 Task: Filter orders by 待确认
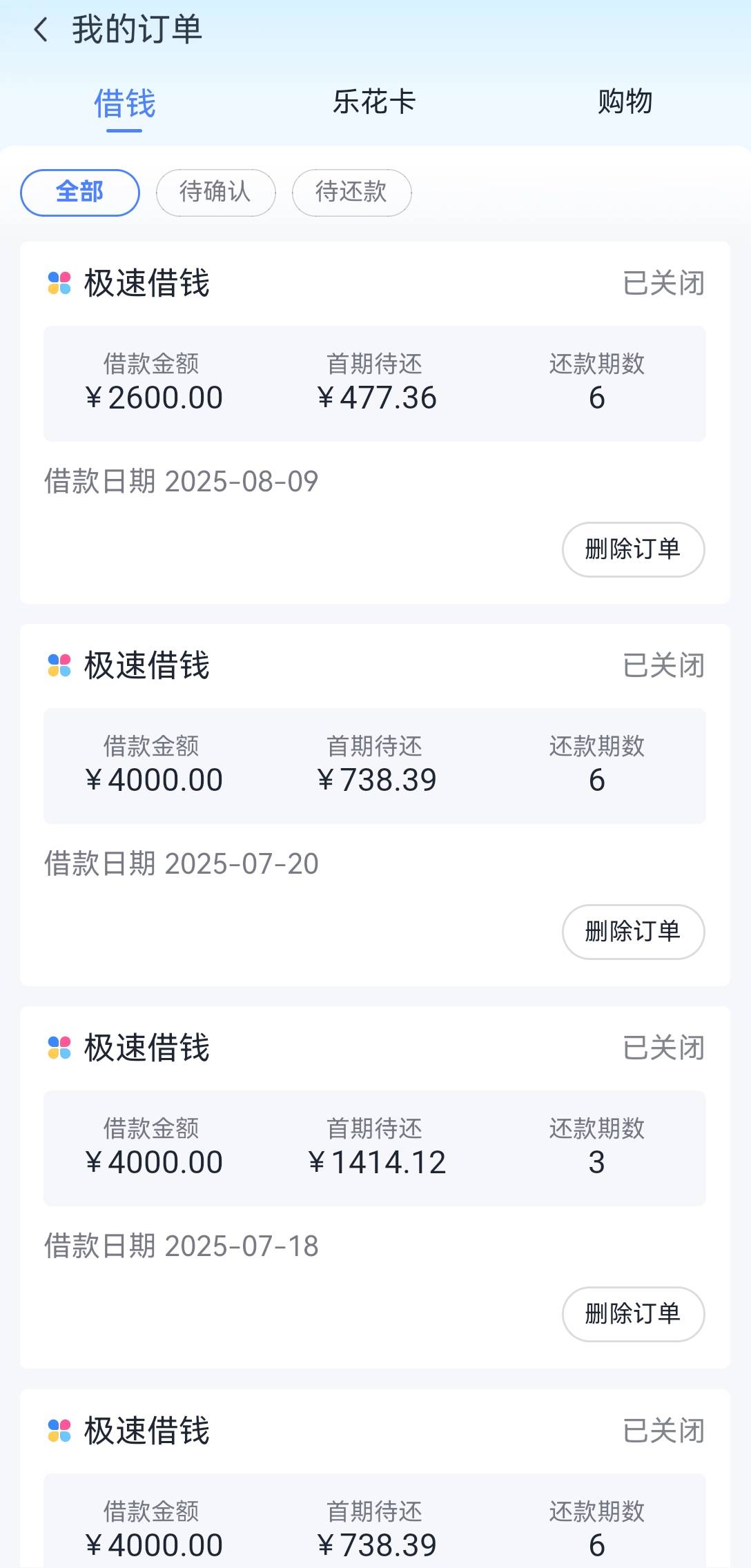pyautogui.click(x=216, y=193)
